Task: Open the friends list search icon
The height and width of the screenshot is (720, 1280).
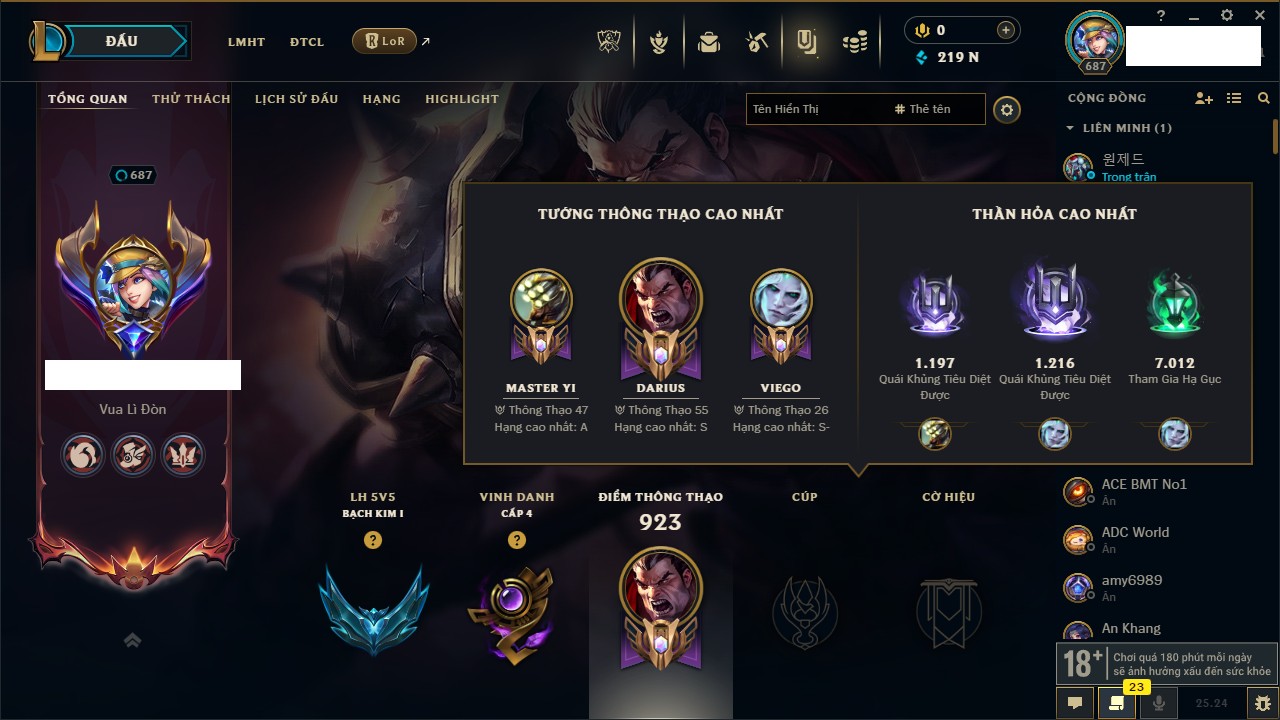Action: click(1264, 98)
